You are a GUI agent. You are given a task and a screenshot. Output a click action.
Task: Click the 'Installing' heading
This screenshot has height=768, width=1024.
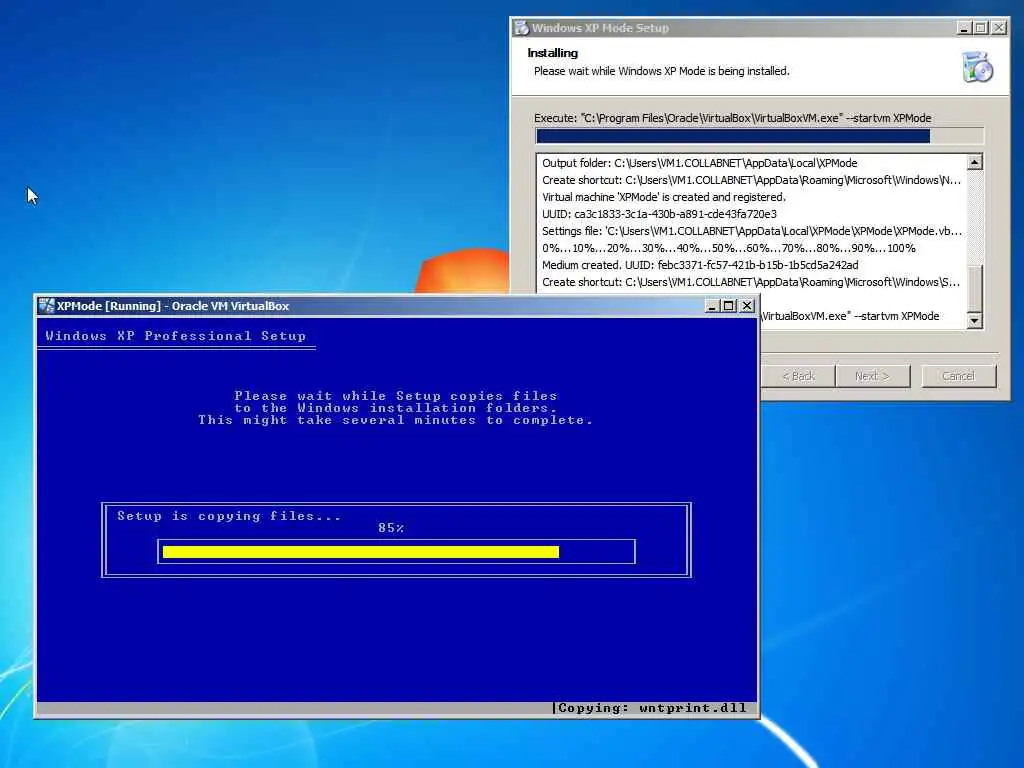[x=552, y=53]
